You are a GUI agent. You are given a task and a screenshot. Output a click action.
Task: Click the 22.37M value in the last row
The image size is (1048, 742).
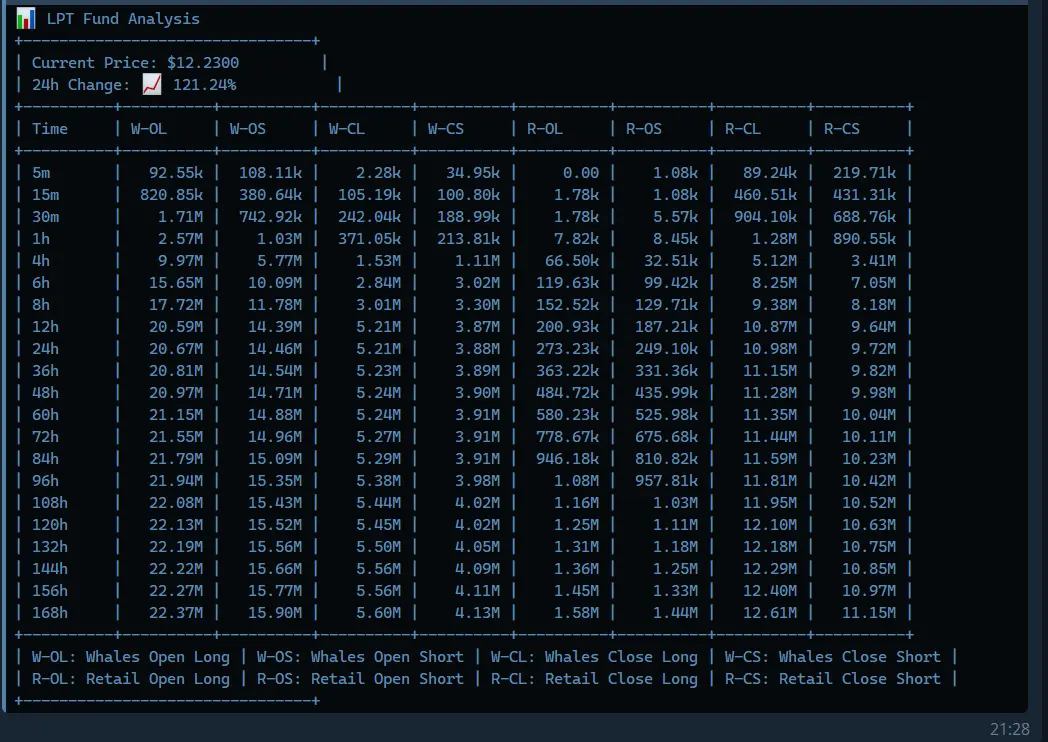(176, 613)
